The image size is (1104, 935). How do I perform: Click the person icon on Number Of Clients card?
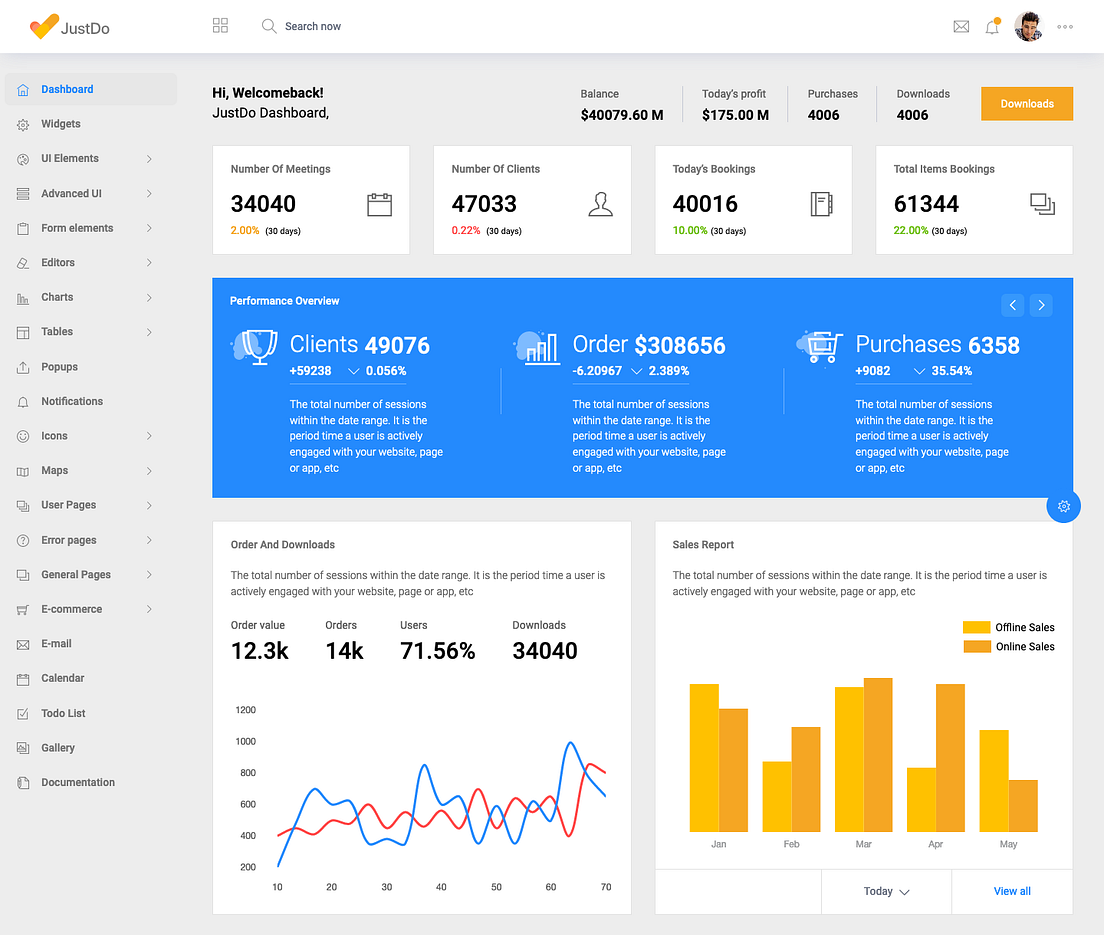point(600,204)
